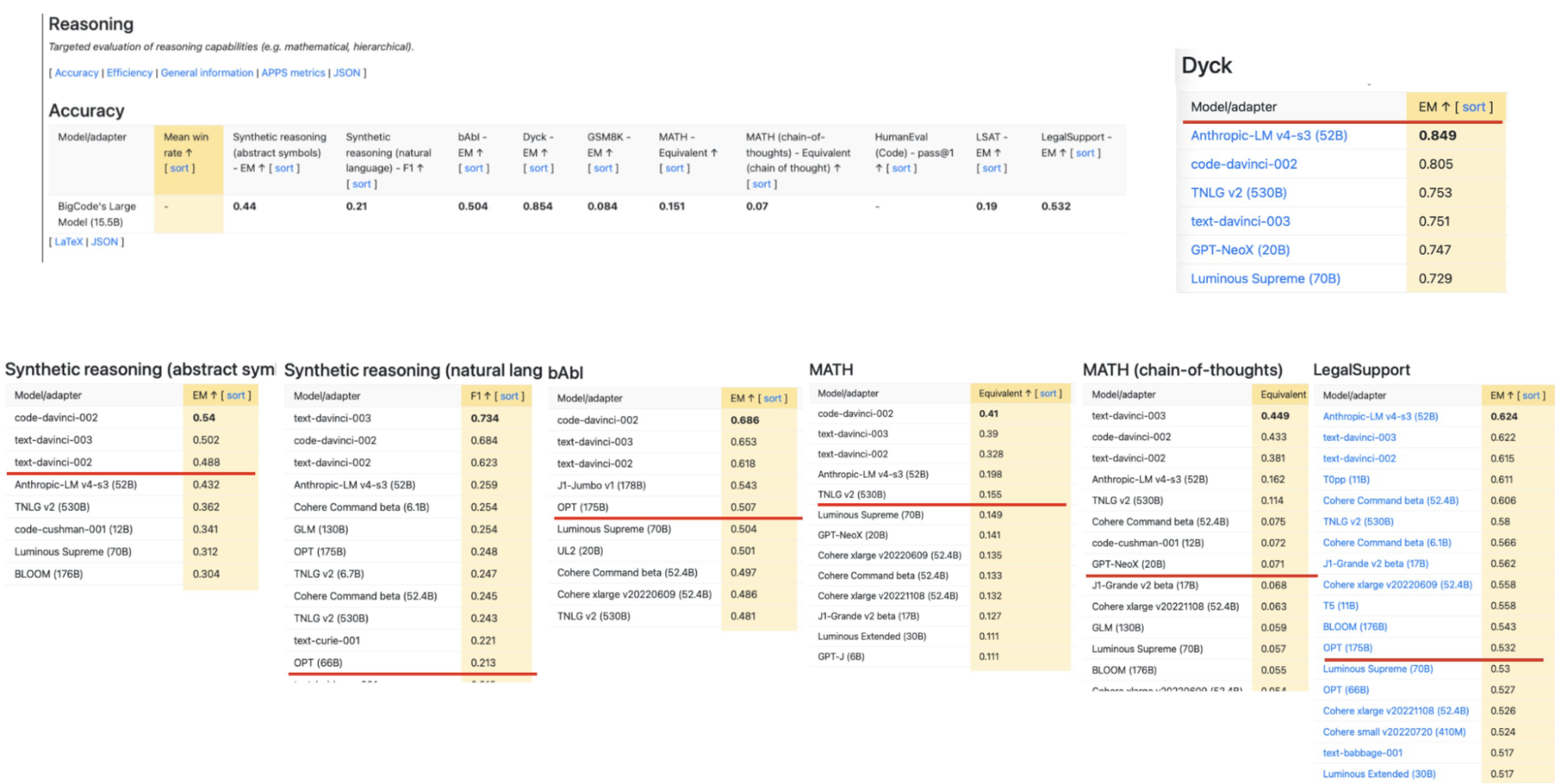Open Luminous Supreme (70B) in Dyck table
Image resolution: width=1555 pixels, height=784 pixels.
click(x=1266, y=278)
